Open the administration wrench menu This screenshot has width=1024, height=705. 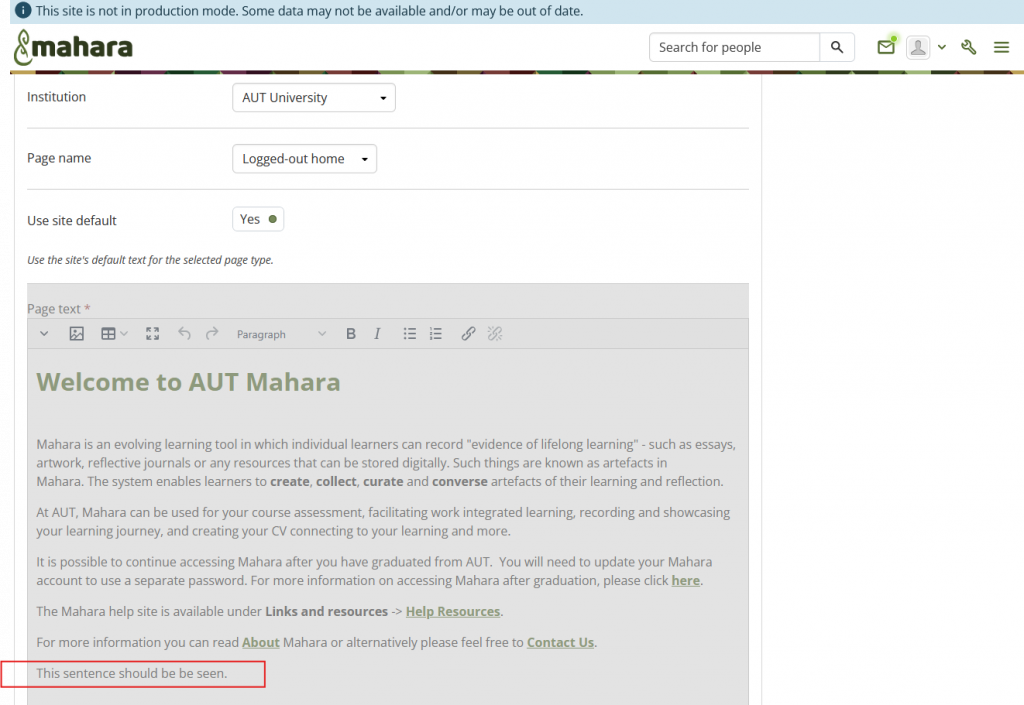click(x=968, y=47)
